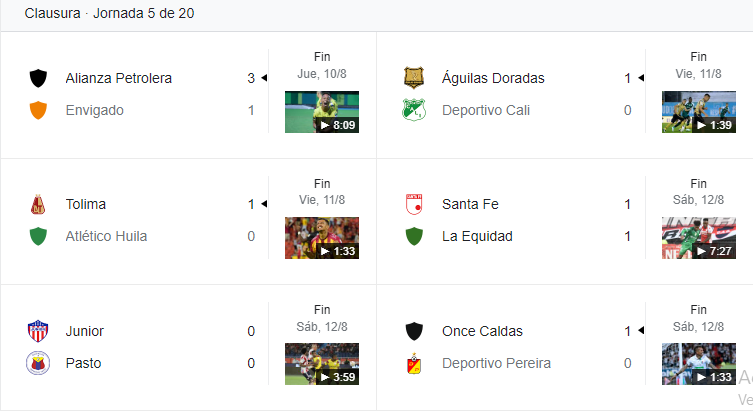The height and width of the screenshot is (411, 753).
Task: Open the Tolima team name link
Action: point(86,204)
